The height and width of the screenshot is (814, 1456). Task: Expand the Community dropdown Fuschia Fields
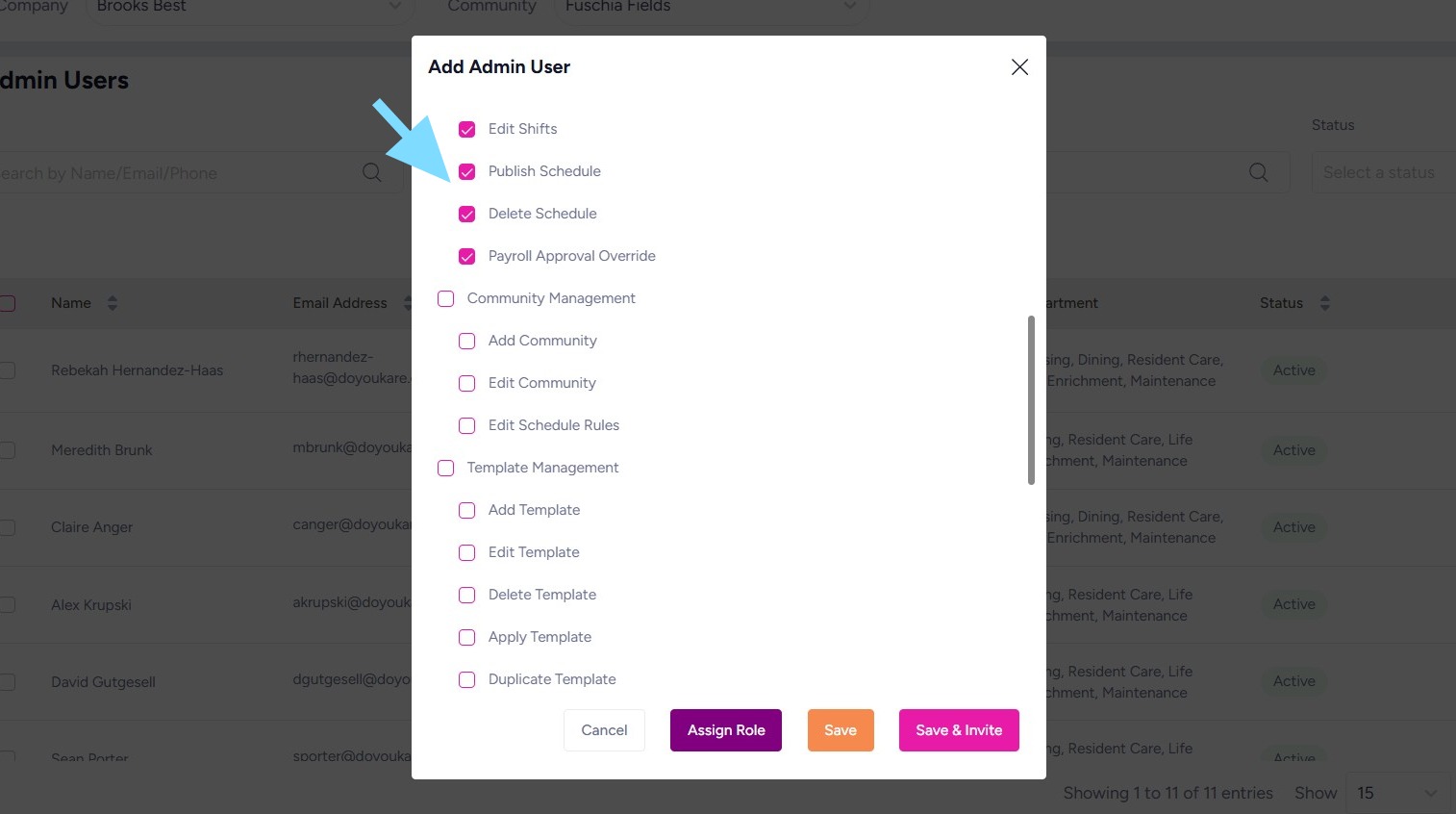coord(712,8)
